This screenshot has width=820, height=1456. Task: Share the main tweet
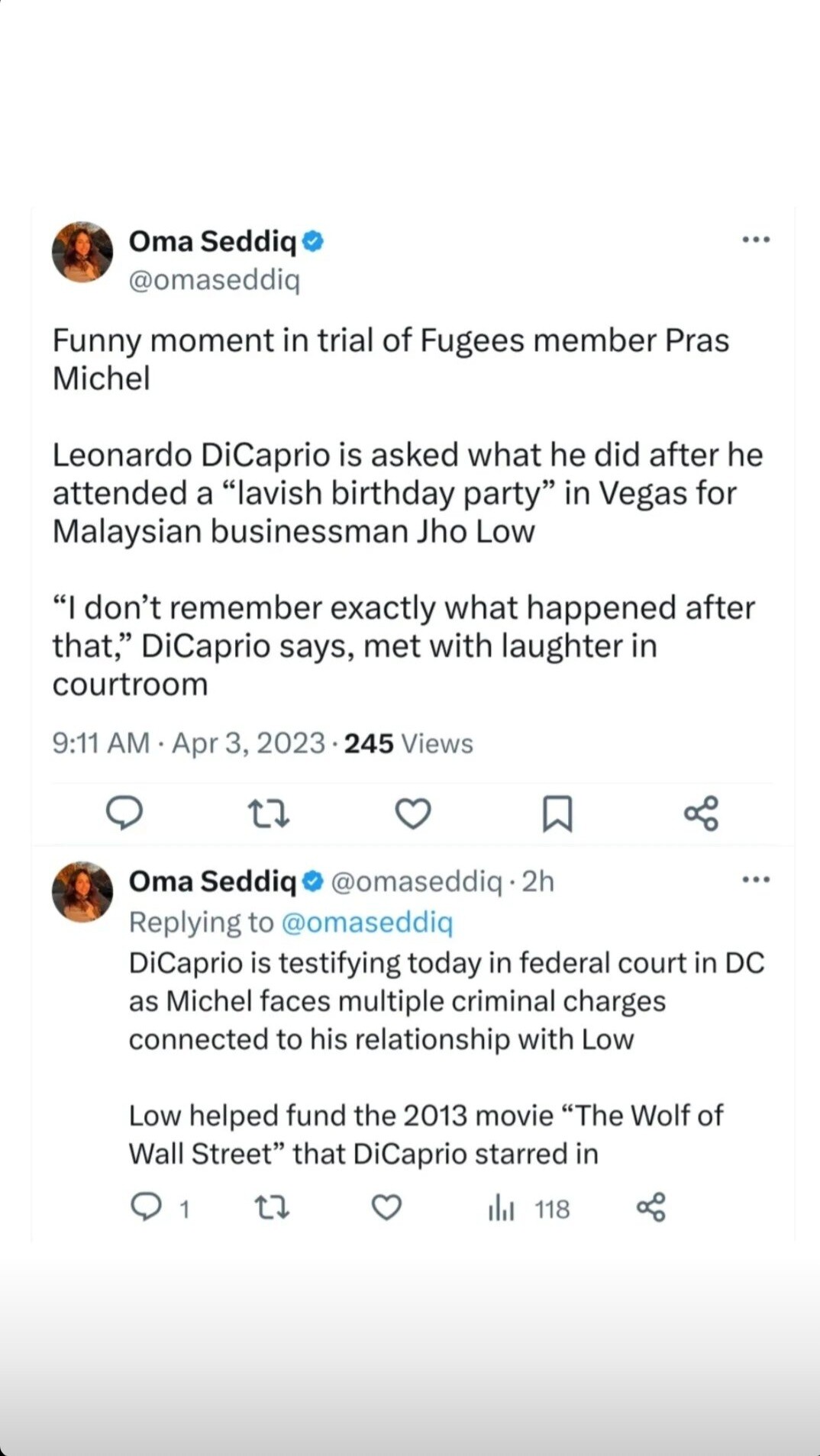[701, 813]
